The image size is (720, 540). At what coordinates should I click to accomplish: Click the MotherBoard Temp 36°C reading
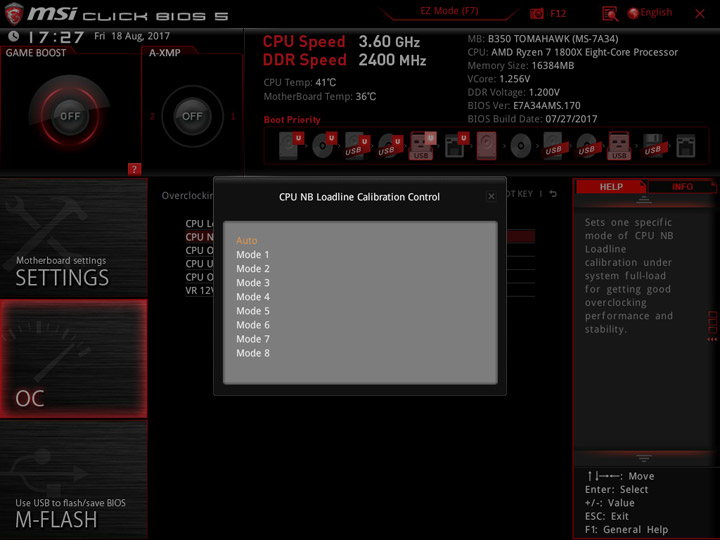tap(320, 96)
